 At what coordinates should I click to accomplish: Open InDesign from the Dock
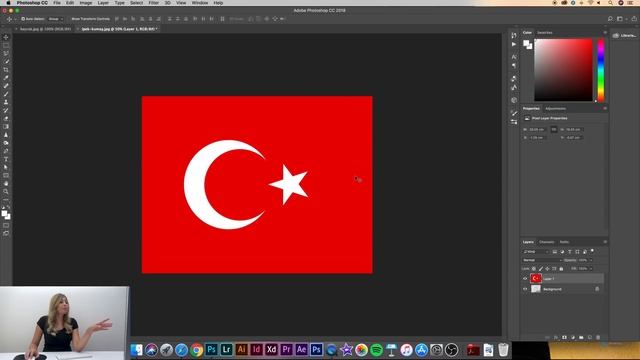(x=256, y=350)
